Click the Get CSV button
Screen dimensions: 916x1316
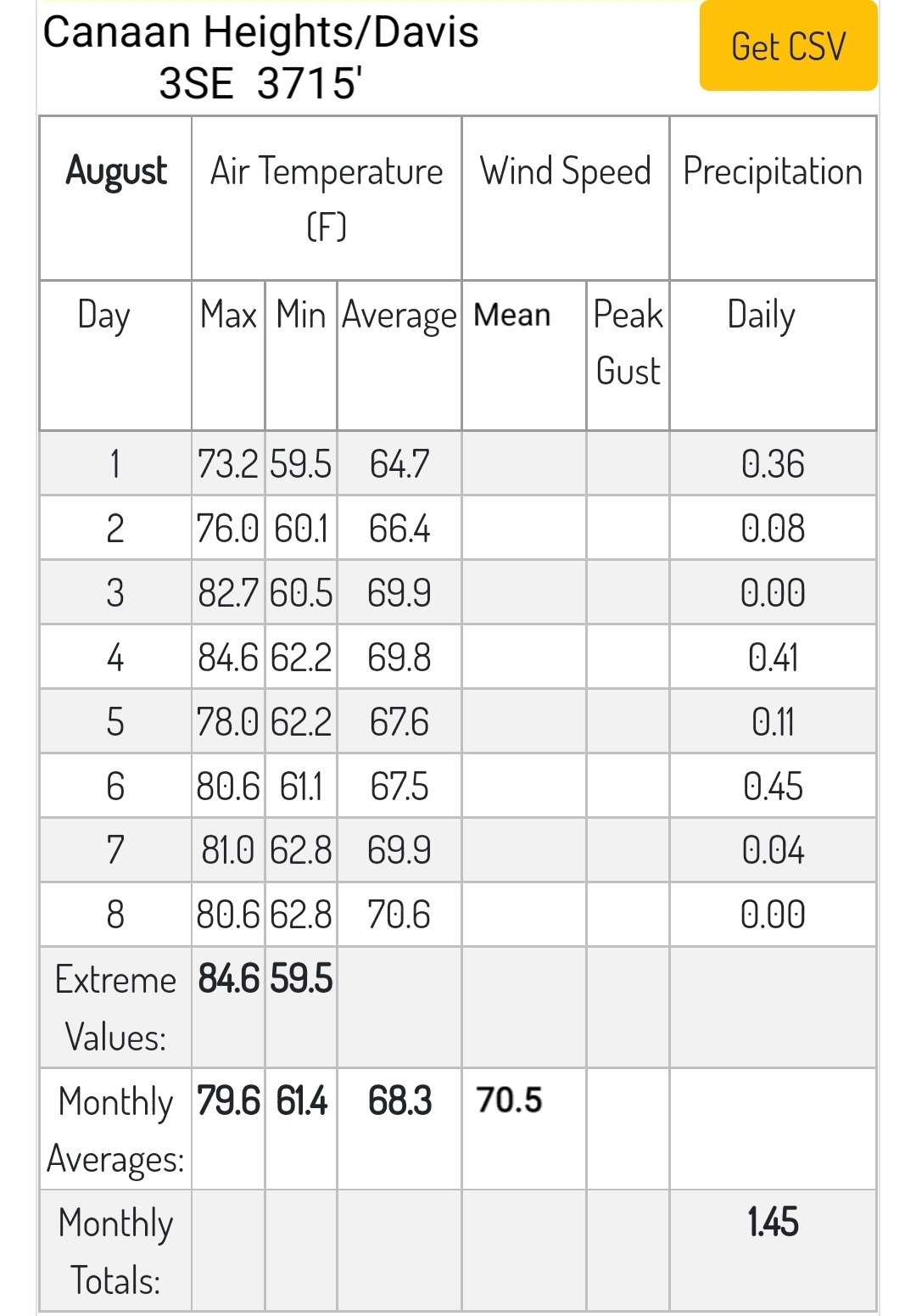(x=788, y=46)
